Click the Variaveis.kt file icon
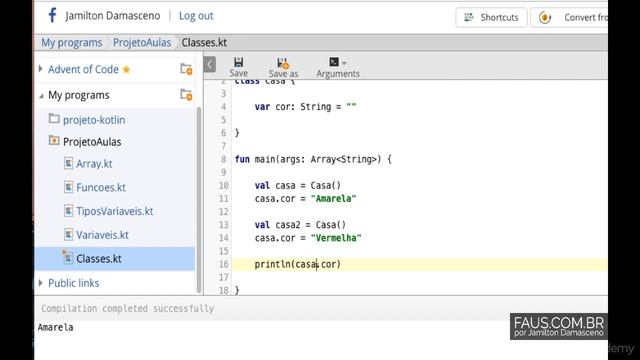640x360 pixels. (x=69, y=234)
